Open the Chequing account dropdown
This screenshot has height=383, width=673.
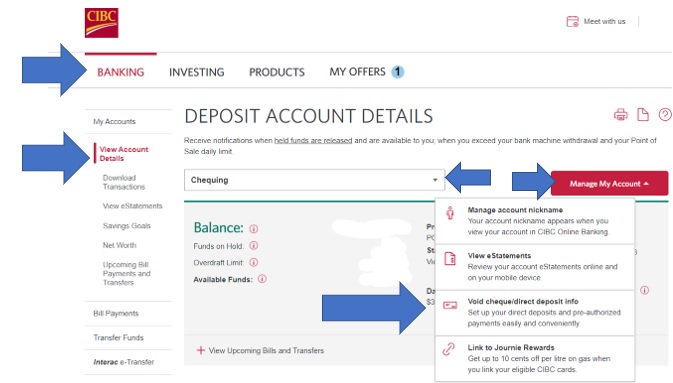point(315,180)
